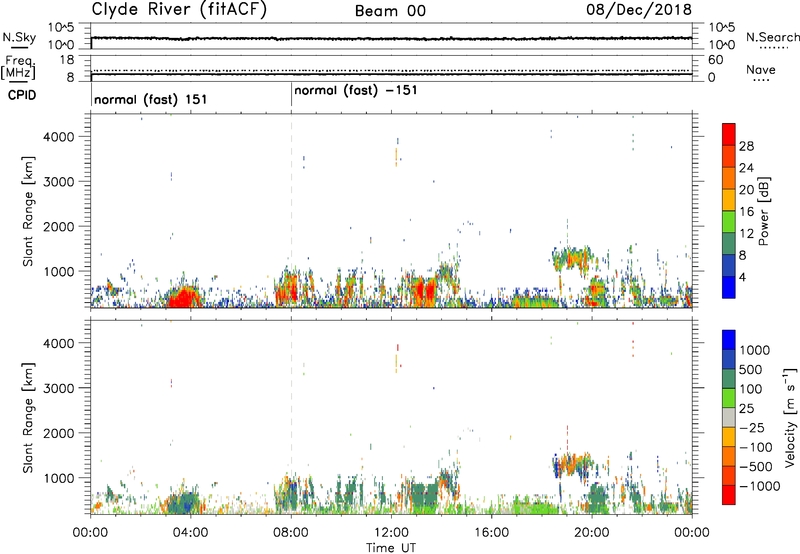Image resolution: width=800 pixels, height=554 pixels.
Task: Click the 'Time UT' axis label
Action: [391, 547]
